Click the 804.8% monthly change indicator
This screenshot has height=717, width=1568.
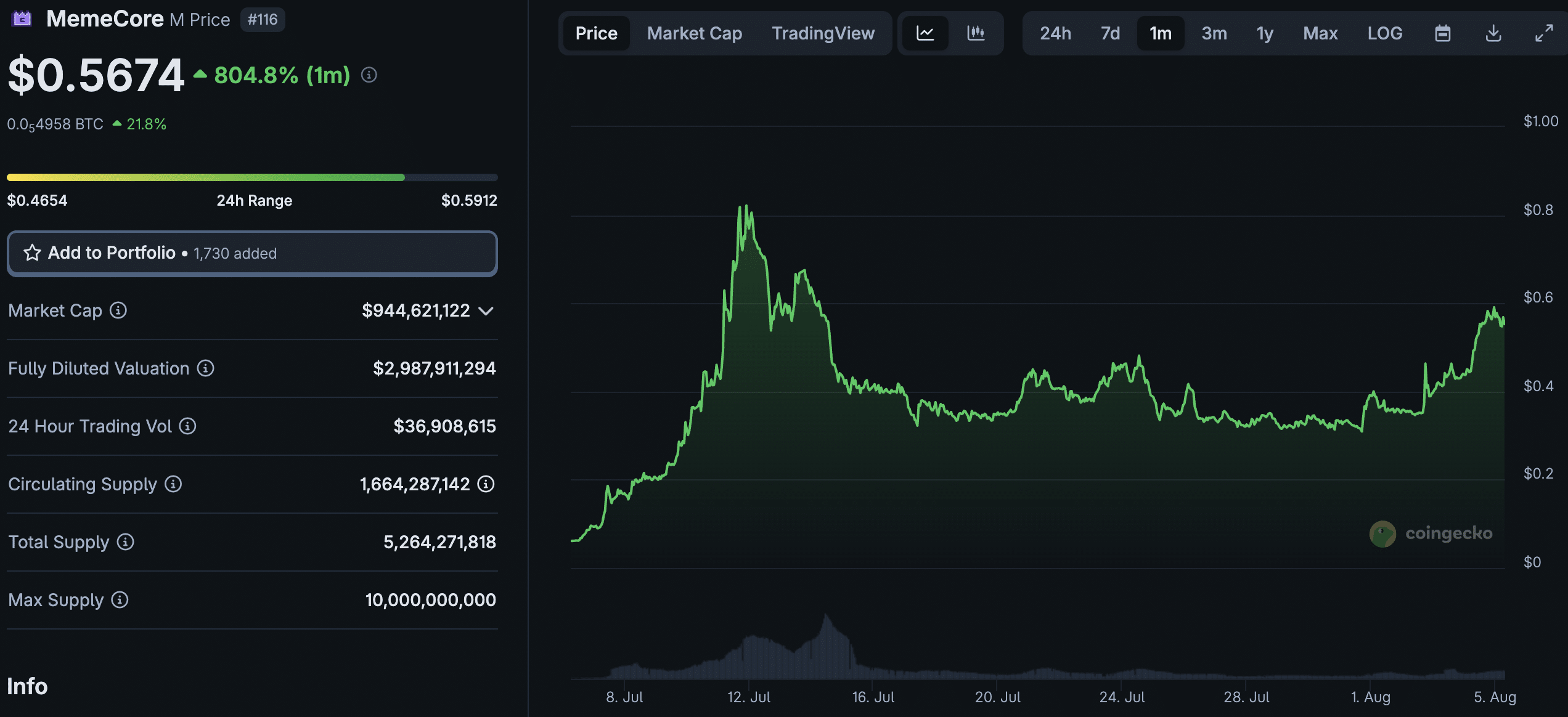tap(280, 75)
